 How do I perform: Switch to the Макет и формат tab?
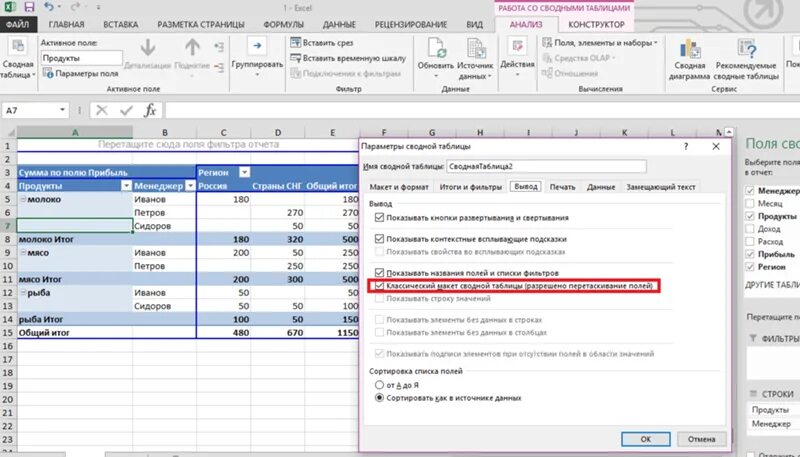click(x=399, y=187)
